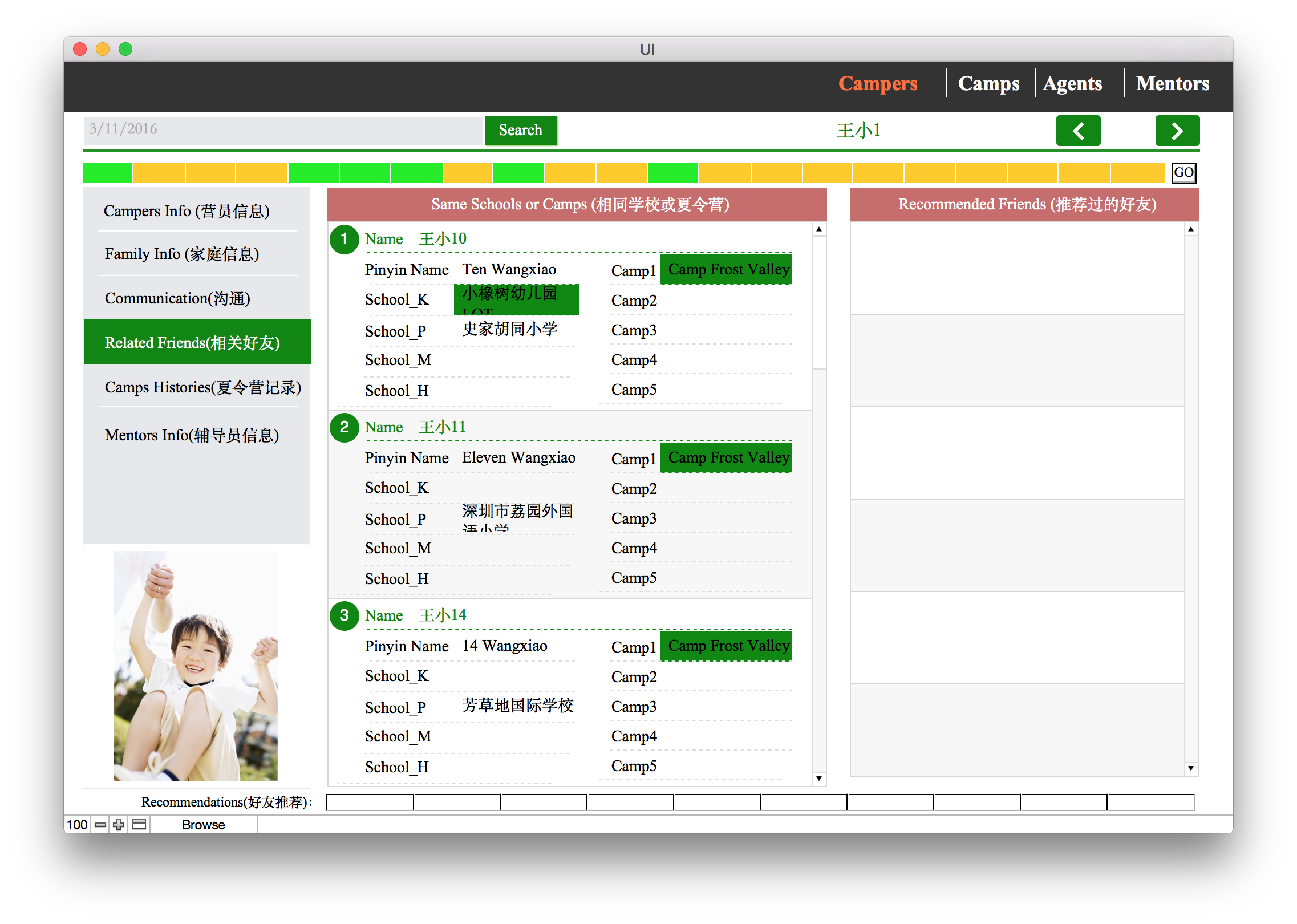Click the GO button
Screen dimensions: 1297x924
(x=1183, y=172)
